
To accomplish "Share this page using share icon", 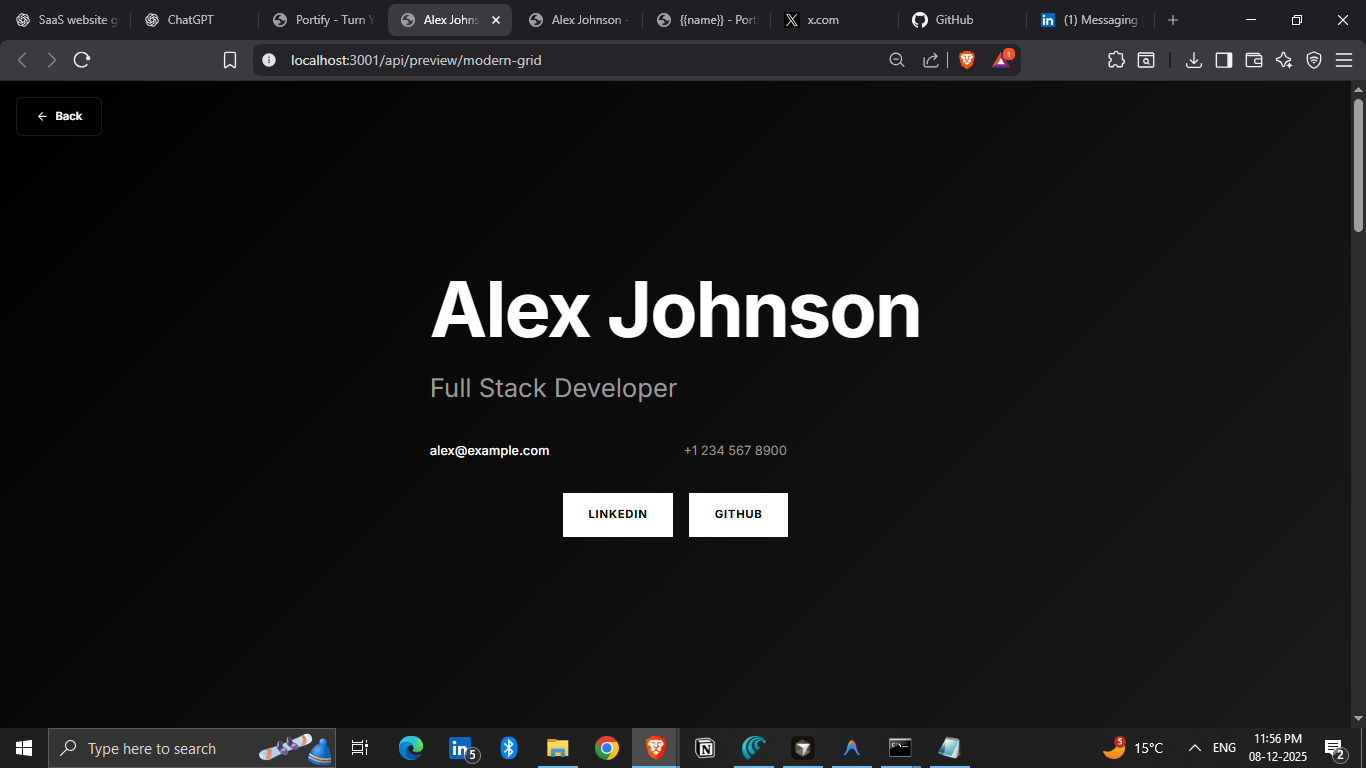I will click(930, 60).
